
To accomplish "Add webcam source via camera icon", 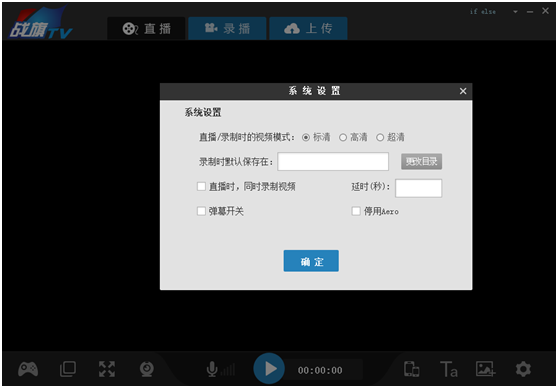I will click(147, 369).
